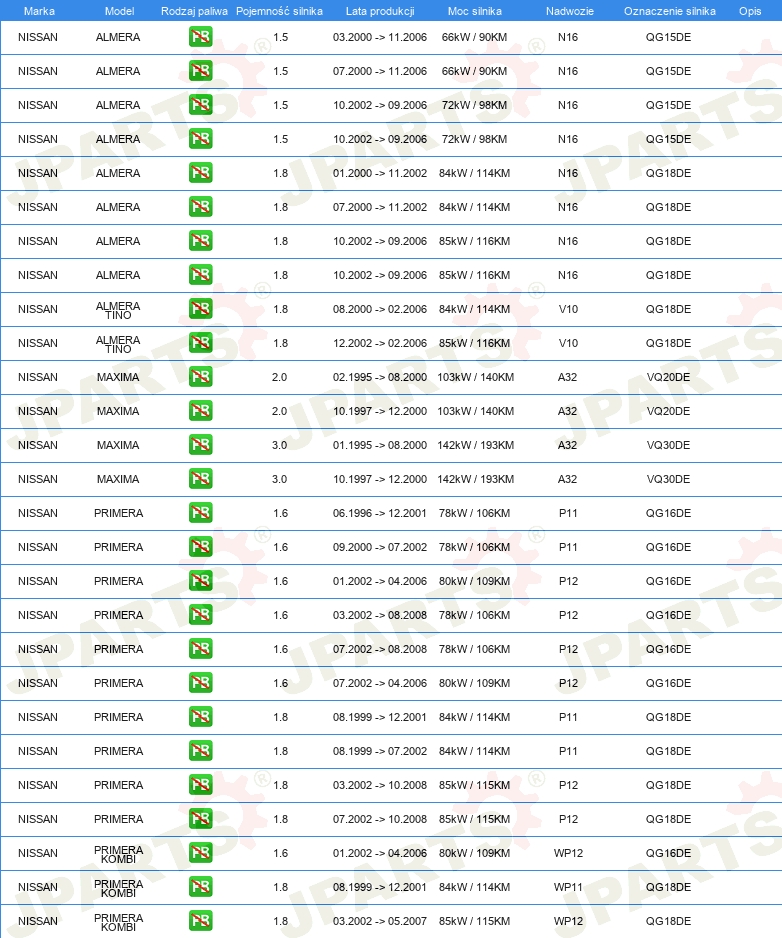
Task: Click the fuel icon for Primera 07.2002 -> 10.2008
Action: point(200,819)
